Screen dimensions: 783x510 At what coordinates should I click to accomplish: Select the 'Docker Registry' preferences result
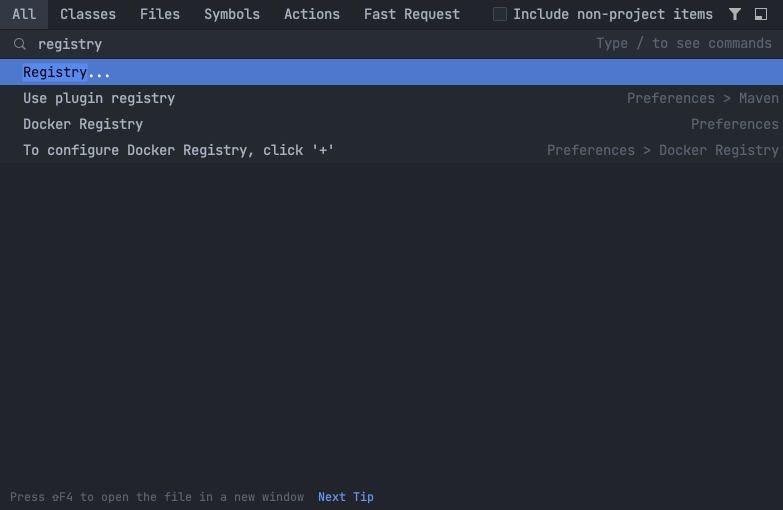[x=83, y=124]
